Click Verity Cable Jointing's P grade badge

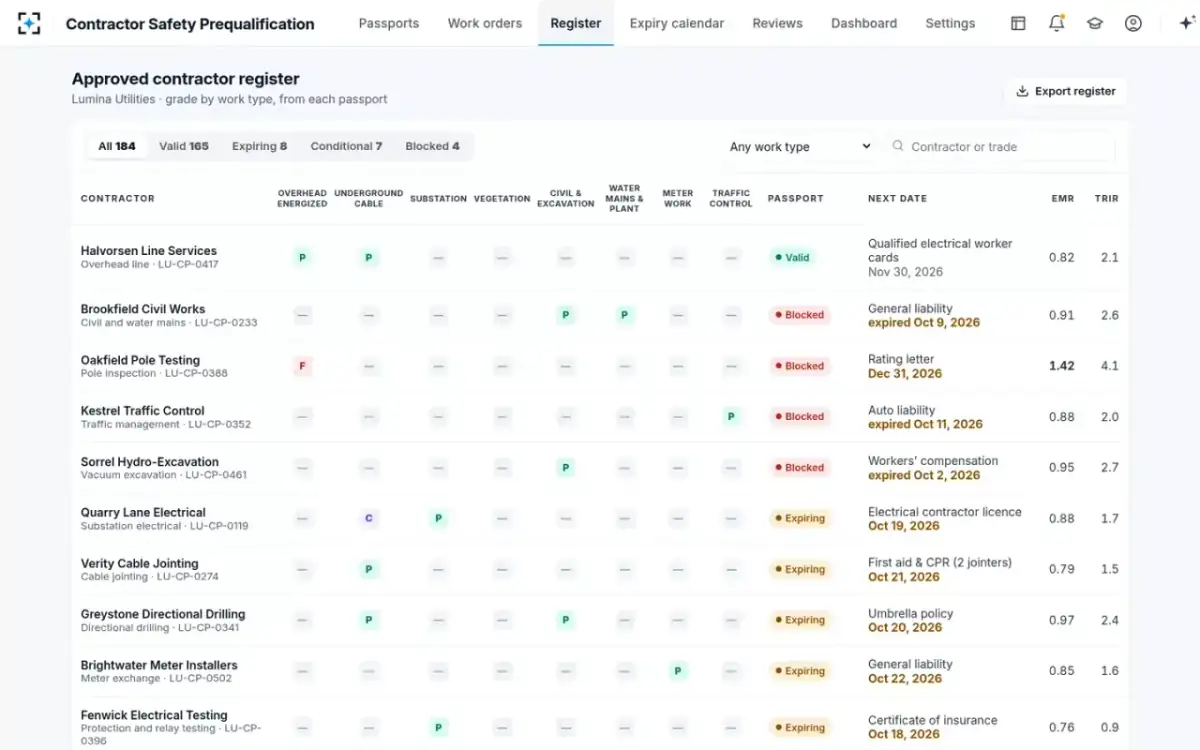pos(369,569)
